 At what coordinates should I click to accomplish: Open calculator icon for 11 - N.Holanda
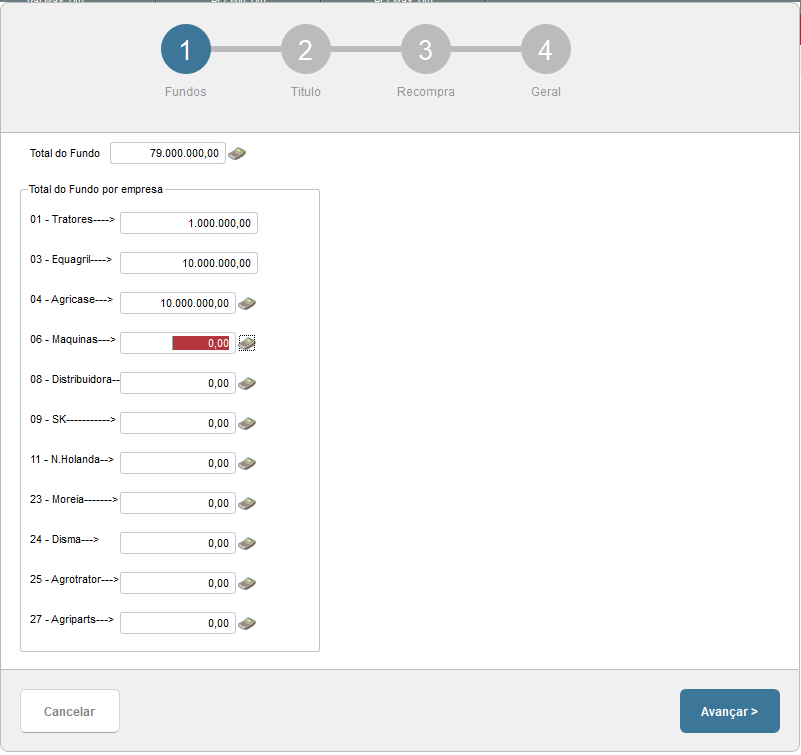247,463
